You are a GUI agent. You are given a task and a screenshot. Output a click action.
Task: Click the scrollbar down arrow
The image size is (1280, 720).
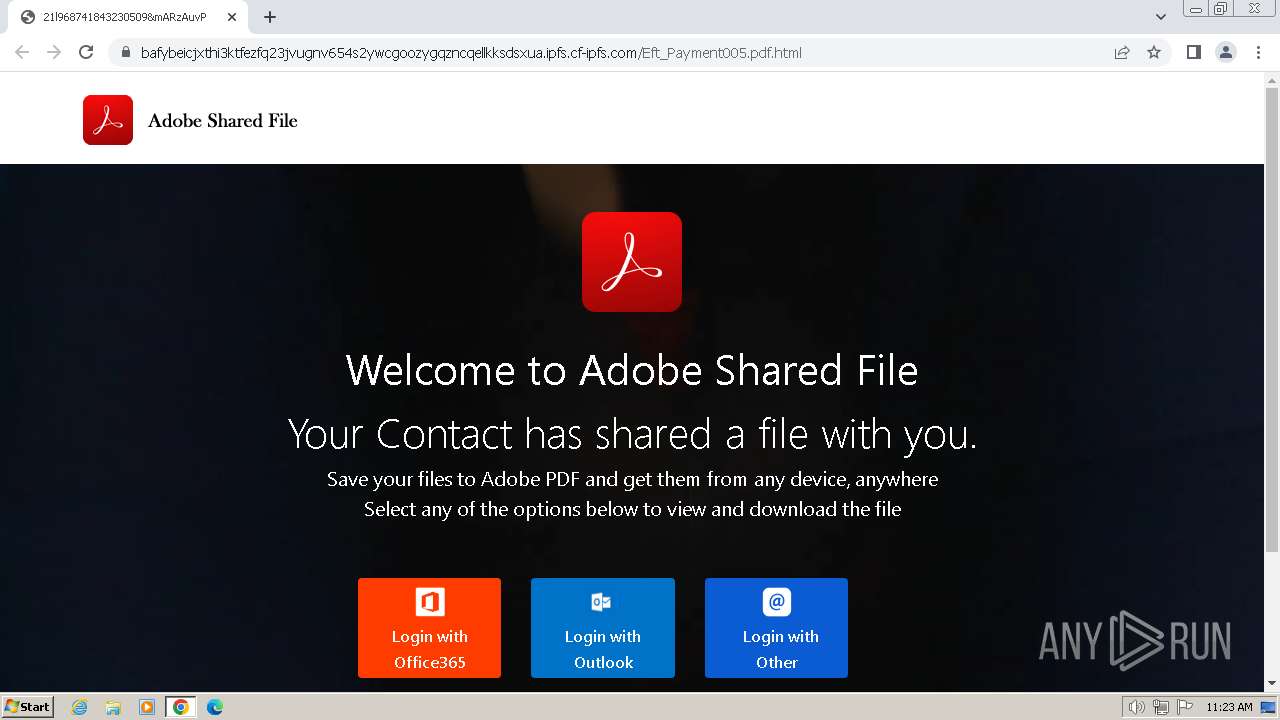tap(1272, 683)
